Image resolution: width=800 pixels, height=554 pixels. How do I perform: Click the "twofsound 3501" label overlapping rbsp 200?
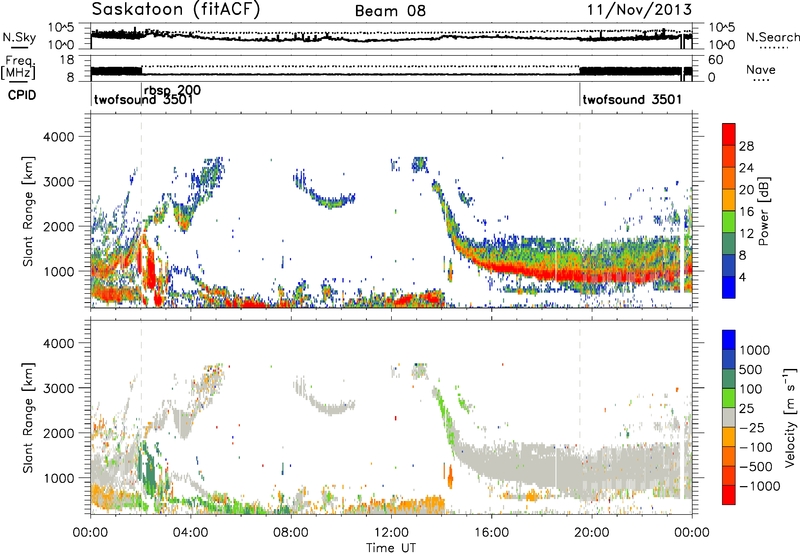tap(143, 99)
